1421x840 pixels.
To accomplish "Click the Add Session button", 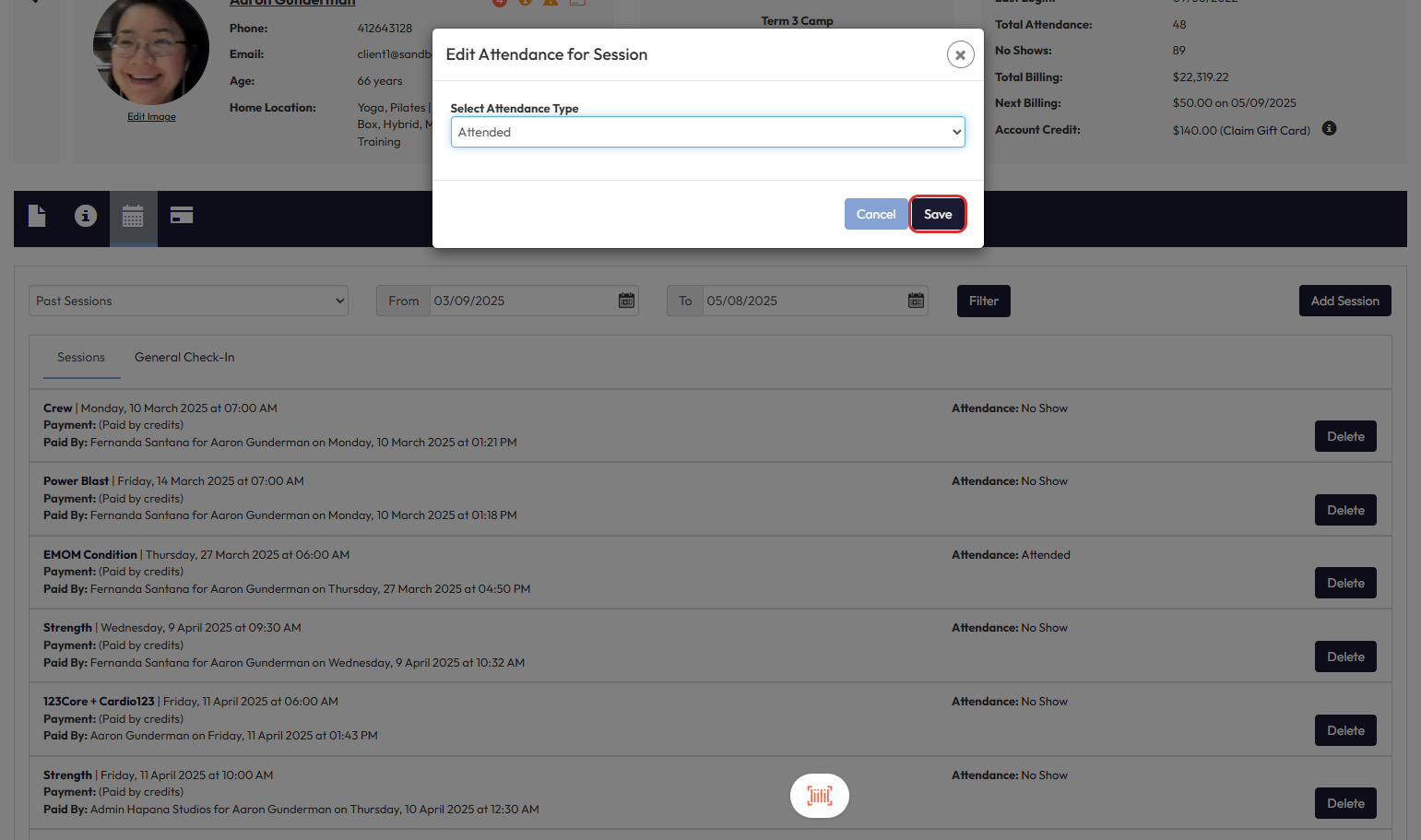I will pyautogui.click(x=1344, y=301).
